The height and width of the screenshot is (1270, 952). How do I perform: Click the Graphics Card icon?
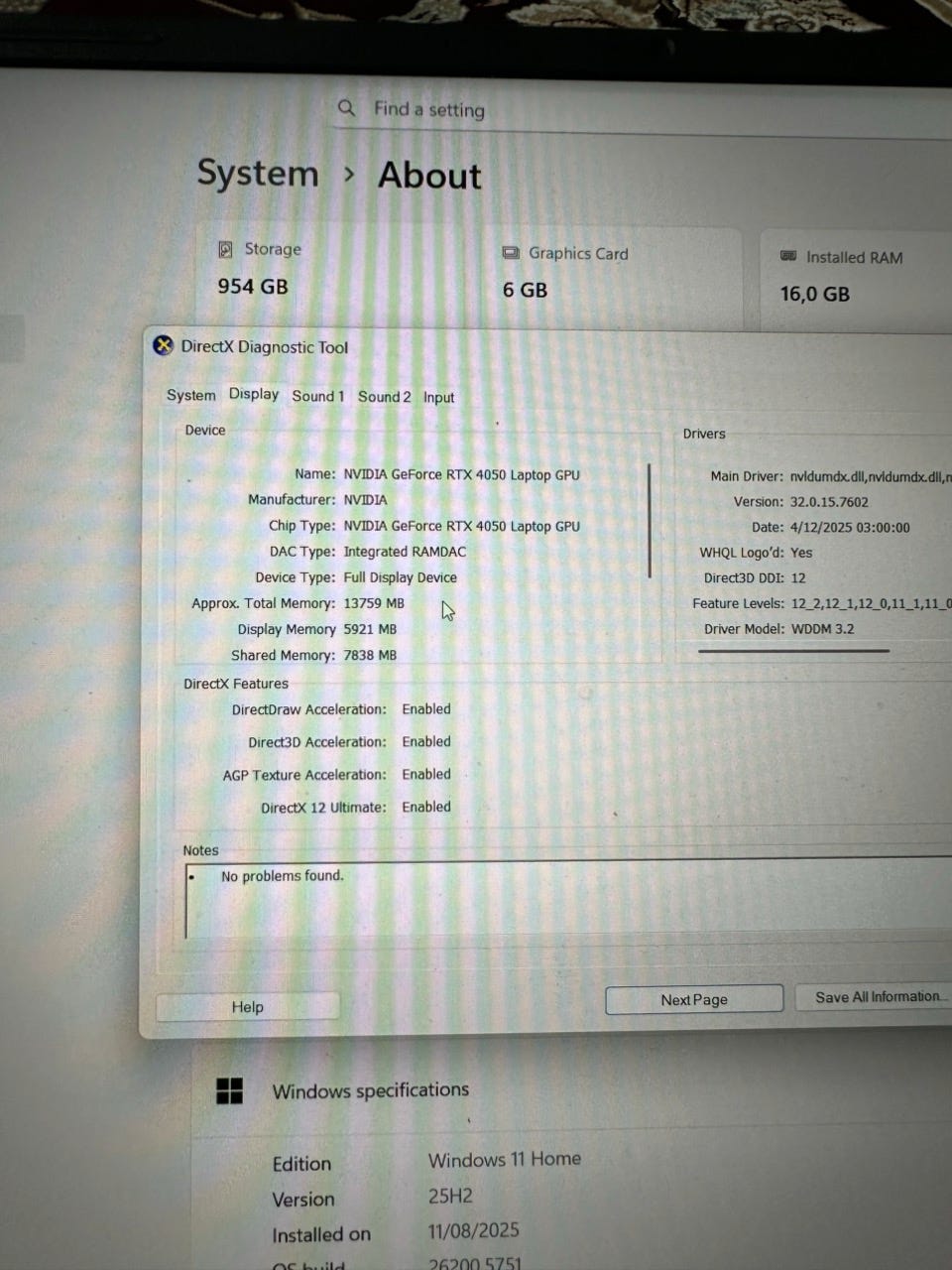tap(511, 253)
